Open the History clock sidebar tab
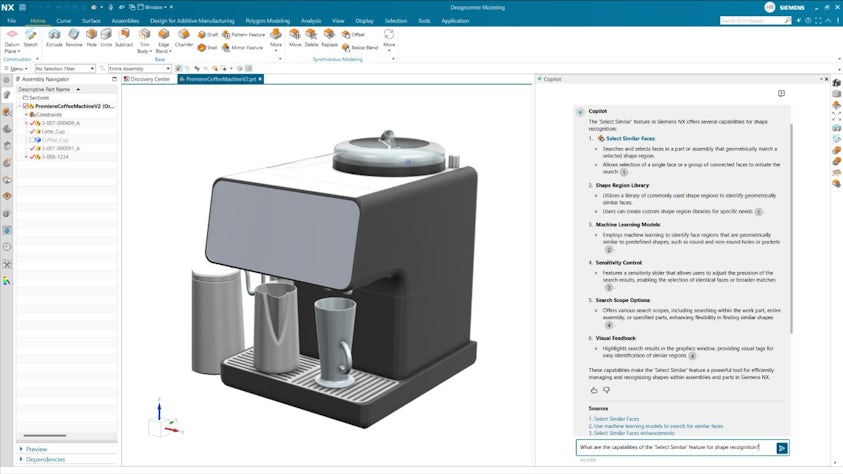843x474 pixels. point(6,247)
